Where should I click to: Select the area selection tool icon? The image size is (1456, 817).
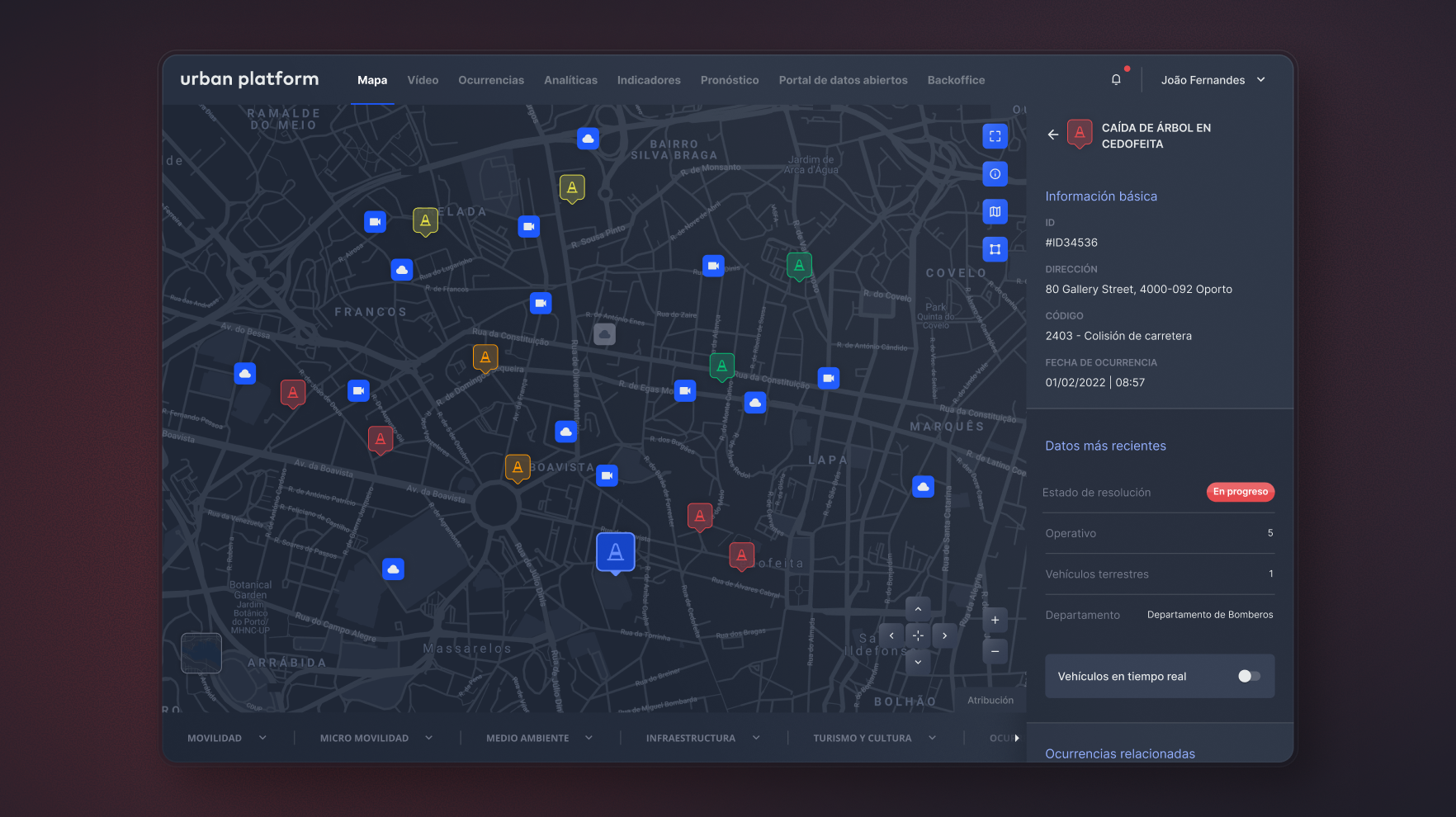point(995,249)
